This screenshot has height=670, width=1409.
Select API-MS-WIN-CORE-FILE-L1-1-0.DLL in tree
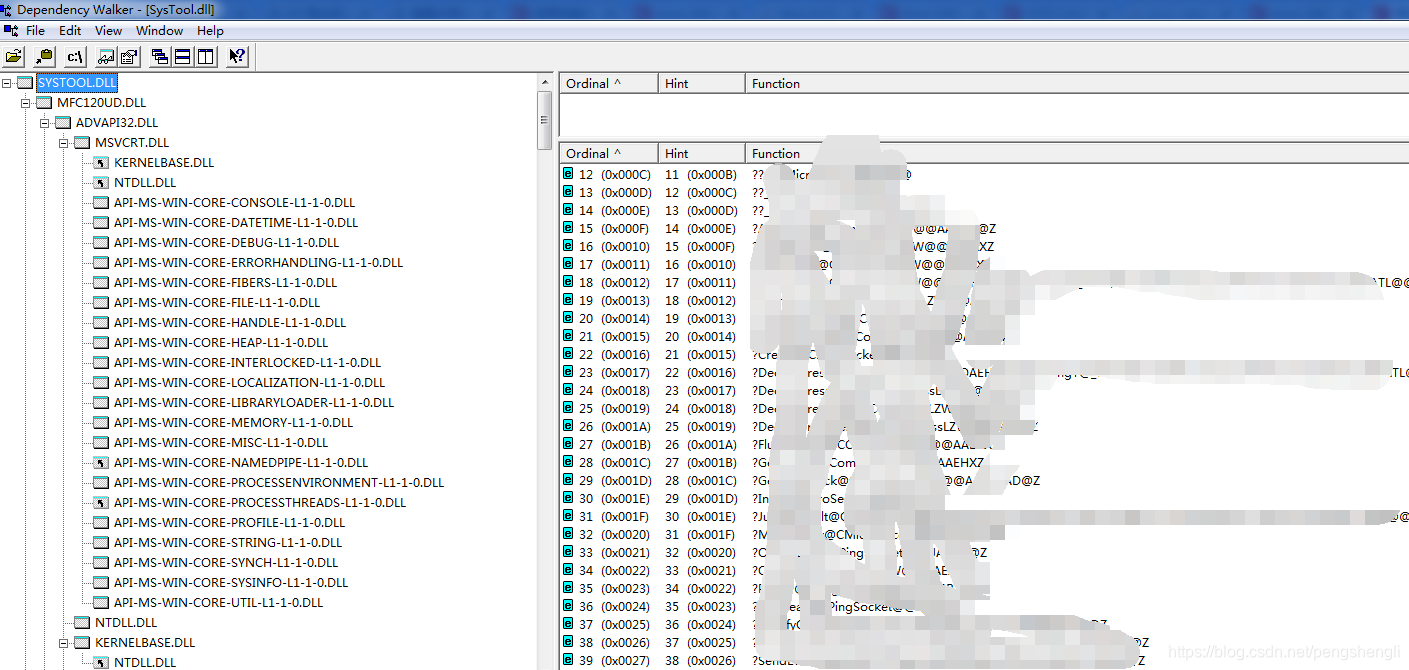pos(217,303)
